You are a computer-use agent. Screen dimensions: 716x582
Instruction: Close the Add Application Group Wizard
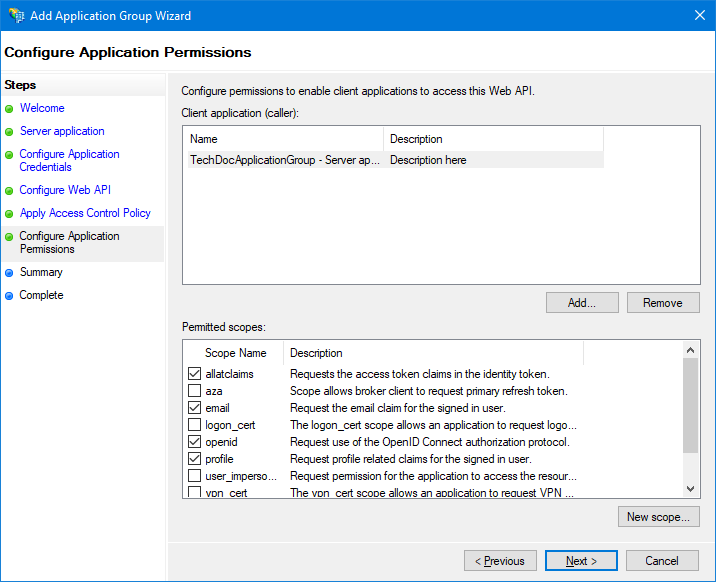click(700, 15)
